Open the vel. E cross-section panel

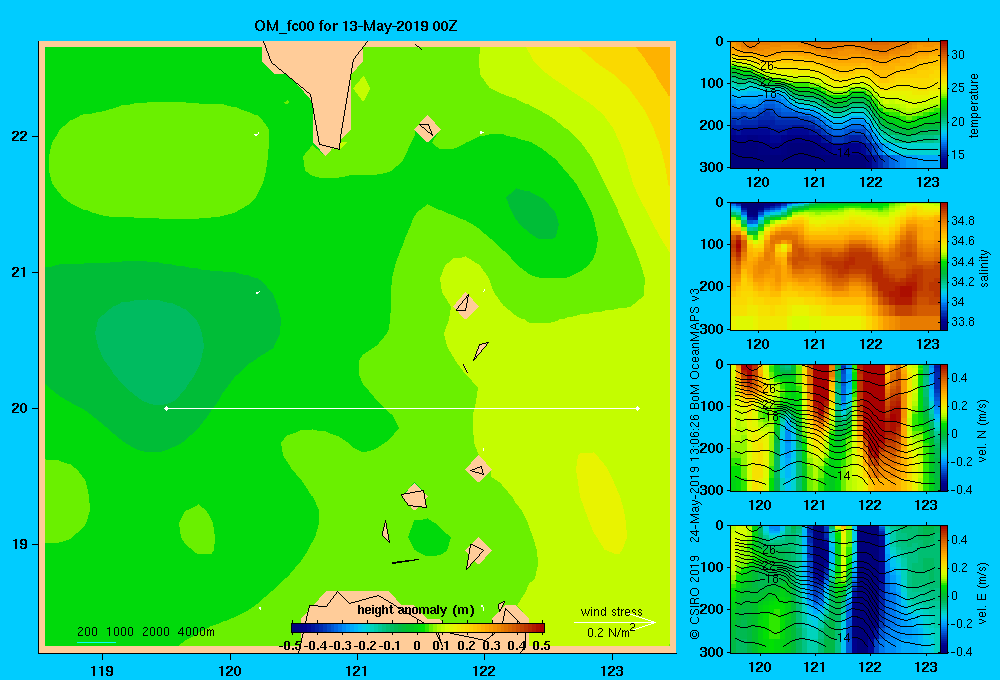(x=835, y=589)
